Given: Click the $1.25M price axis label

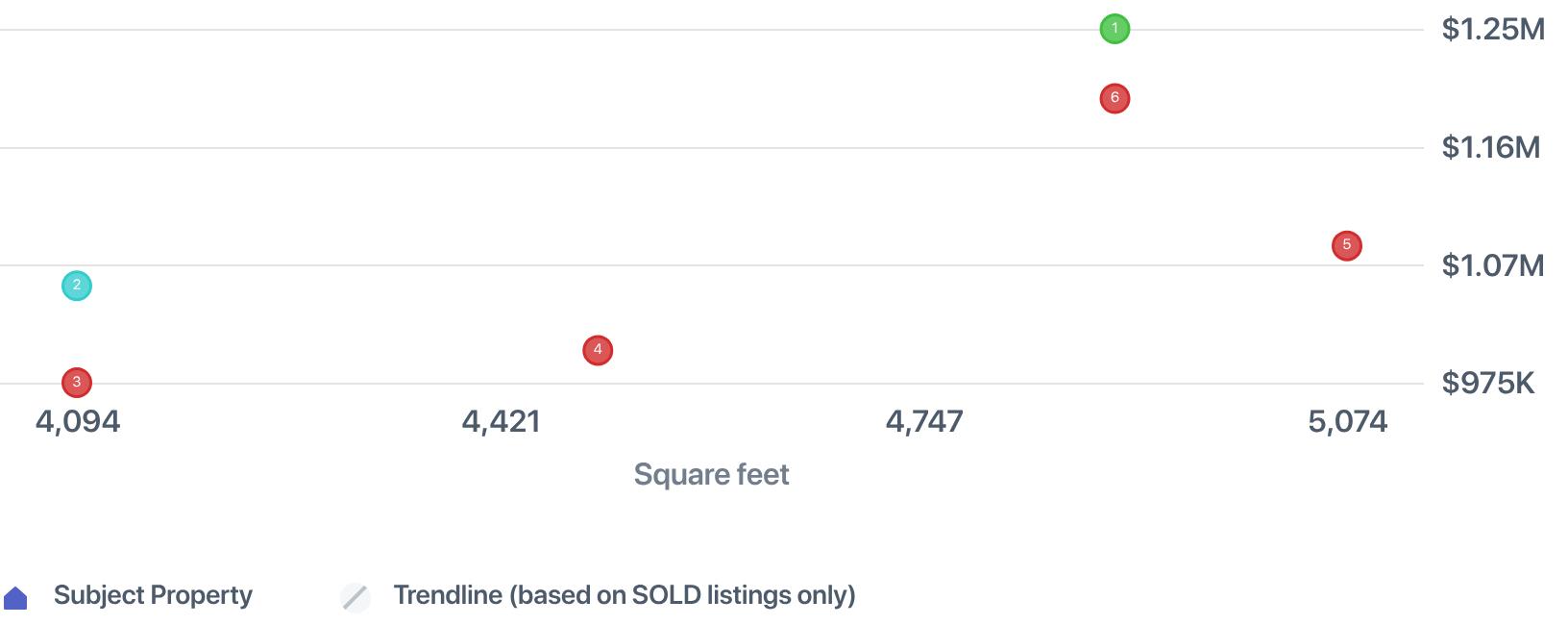Looking at the screenshot, I should [x=1493, y=30].
